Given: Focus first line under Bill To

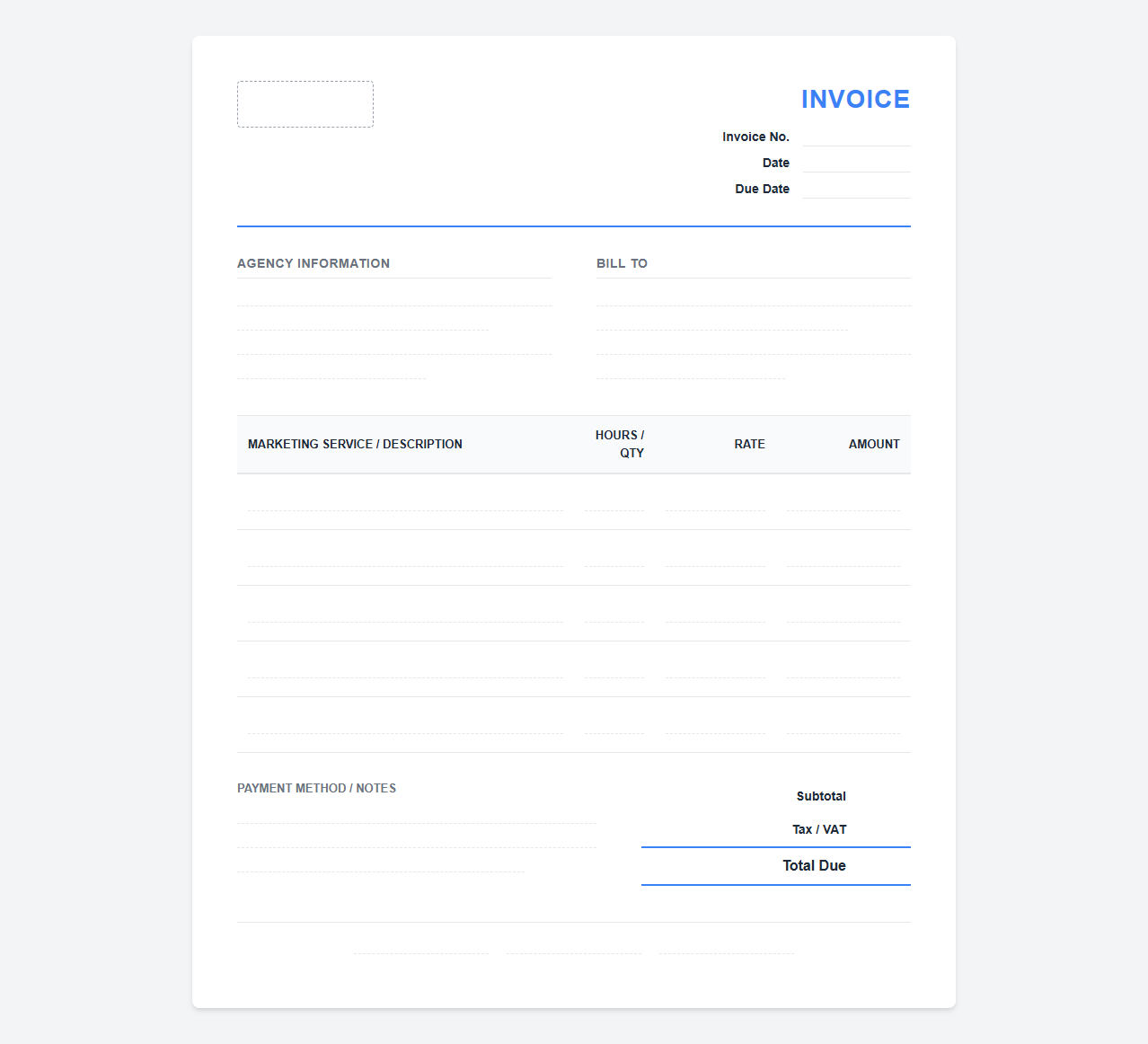Looking at the screenshot, I should click(x=754, y=296).
